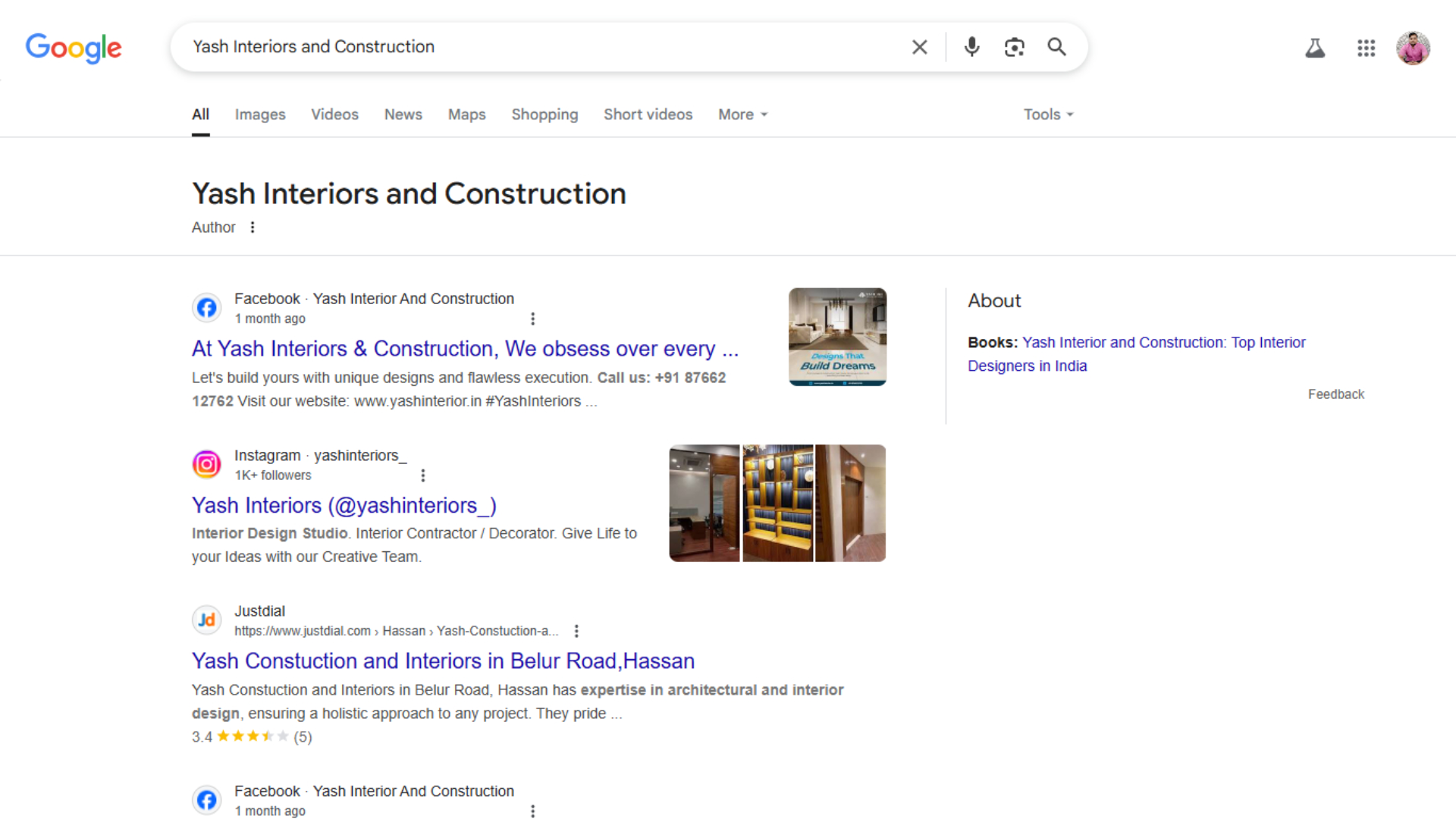
Task: Click the Google logo
Action: (74, 48)
